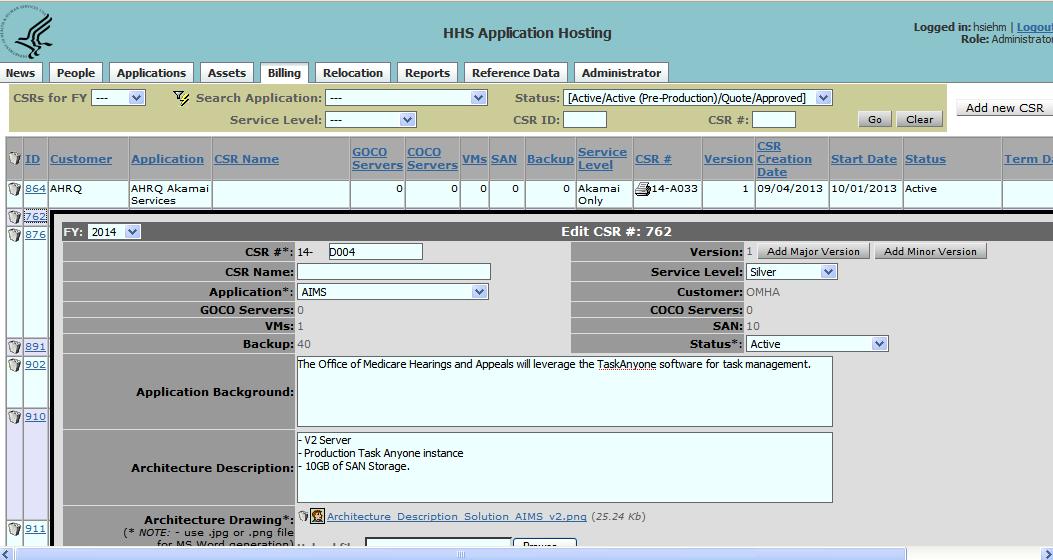
Task: Switch to the Assets tab
Action: pyautogui.click(x=227, y=73)
